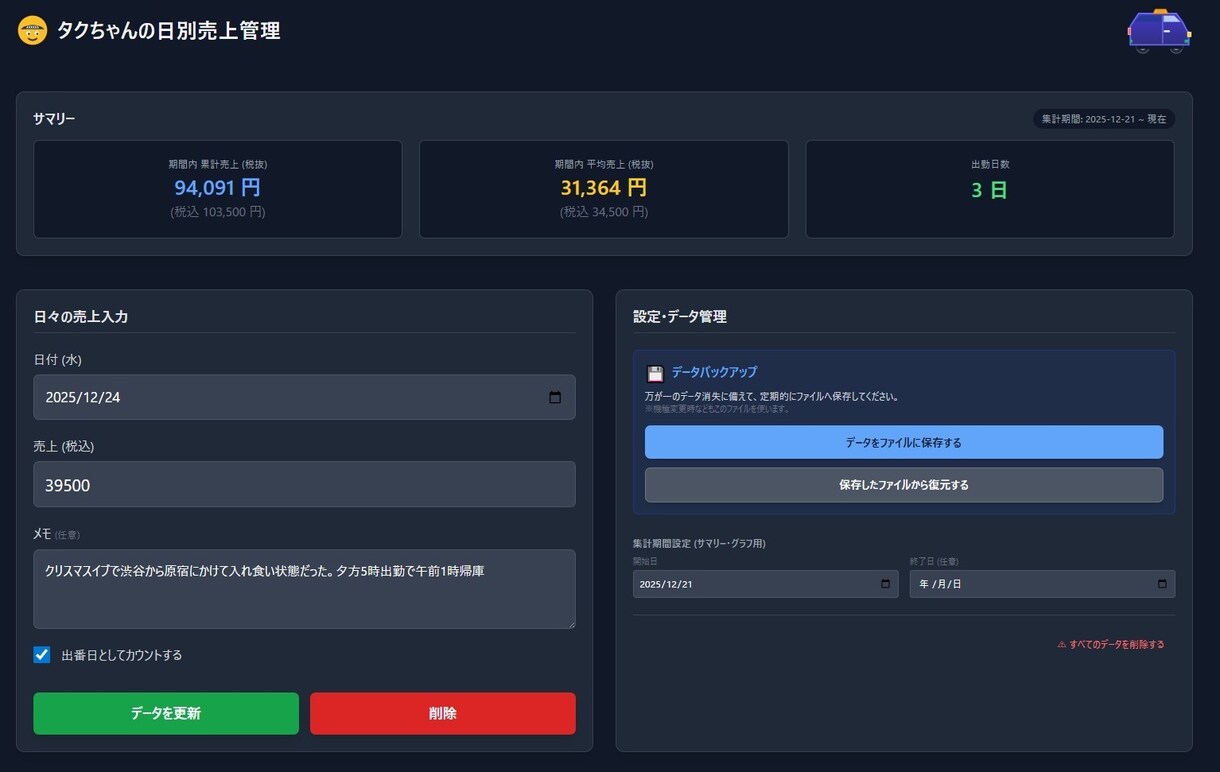Screen dimensions: 1220x772
Task: Click データをファイルに保存する
Action: pyautogui.click(x=903, y=441)
